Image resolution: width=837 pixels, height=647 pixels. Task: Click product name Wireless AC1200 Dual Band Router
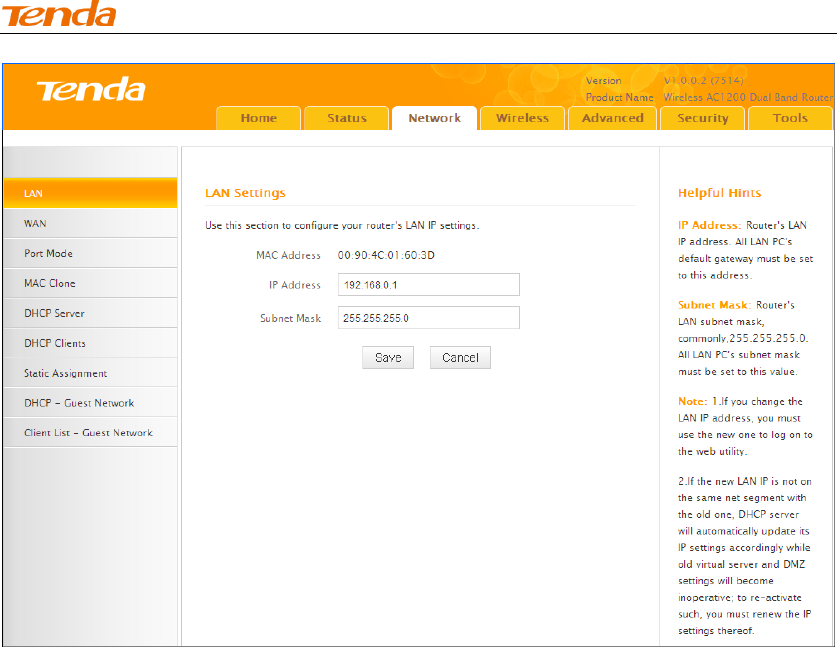748,97
